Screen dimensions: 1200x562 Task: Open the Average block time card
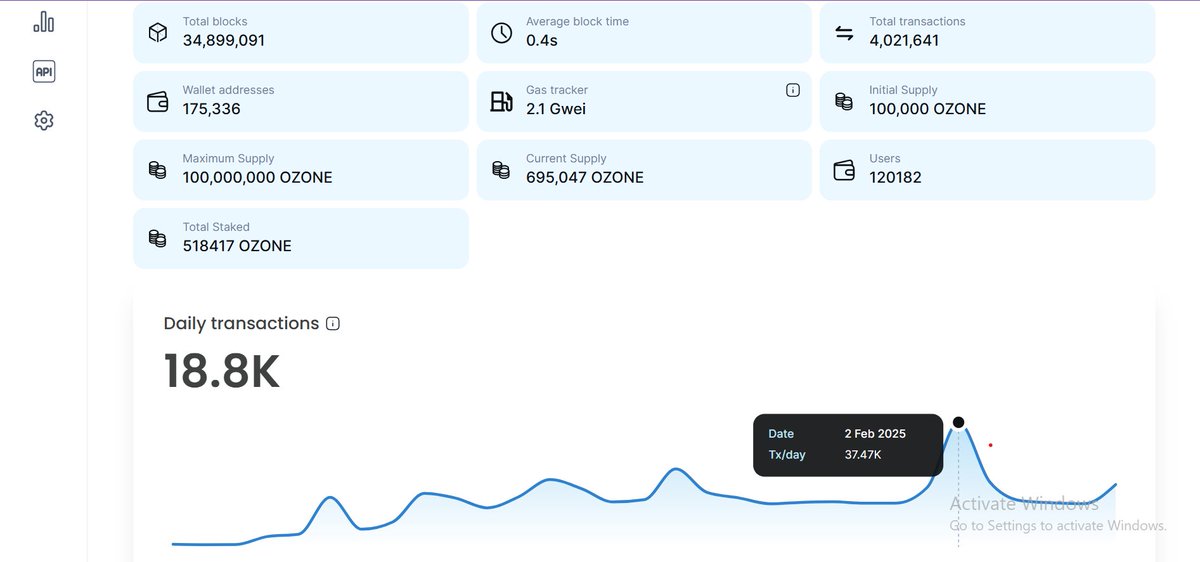point(644,33)
